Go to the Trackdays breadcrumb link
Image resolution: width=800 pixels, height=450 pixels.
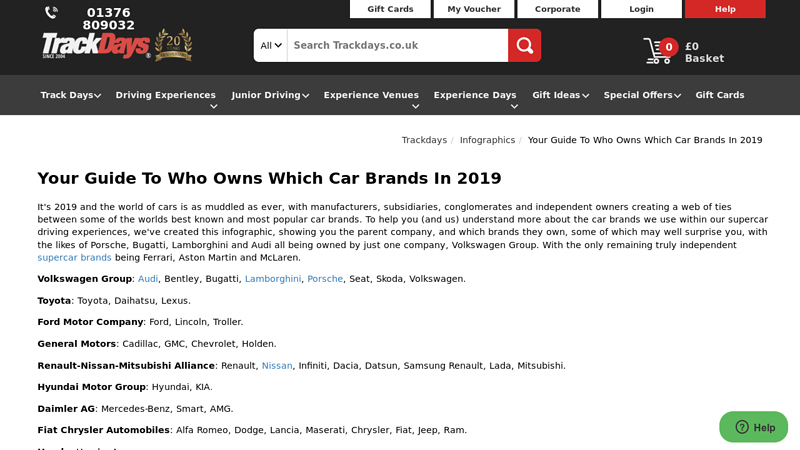pyautogui.click(x=424, y=140)
